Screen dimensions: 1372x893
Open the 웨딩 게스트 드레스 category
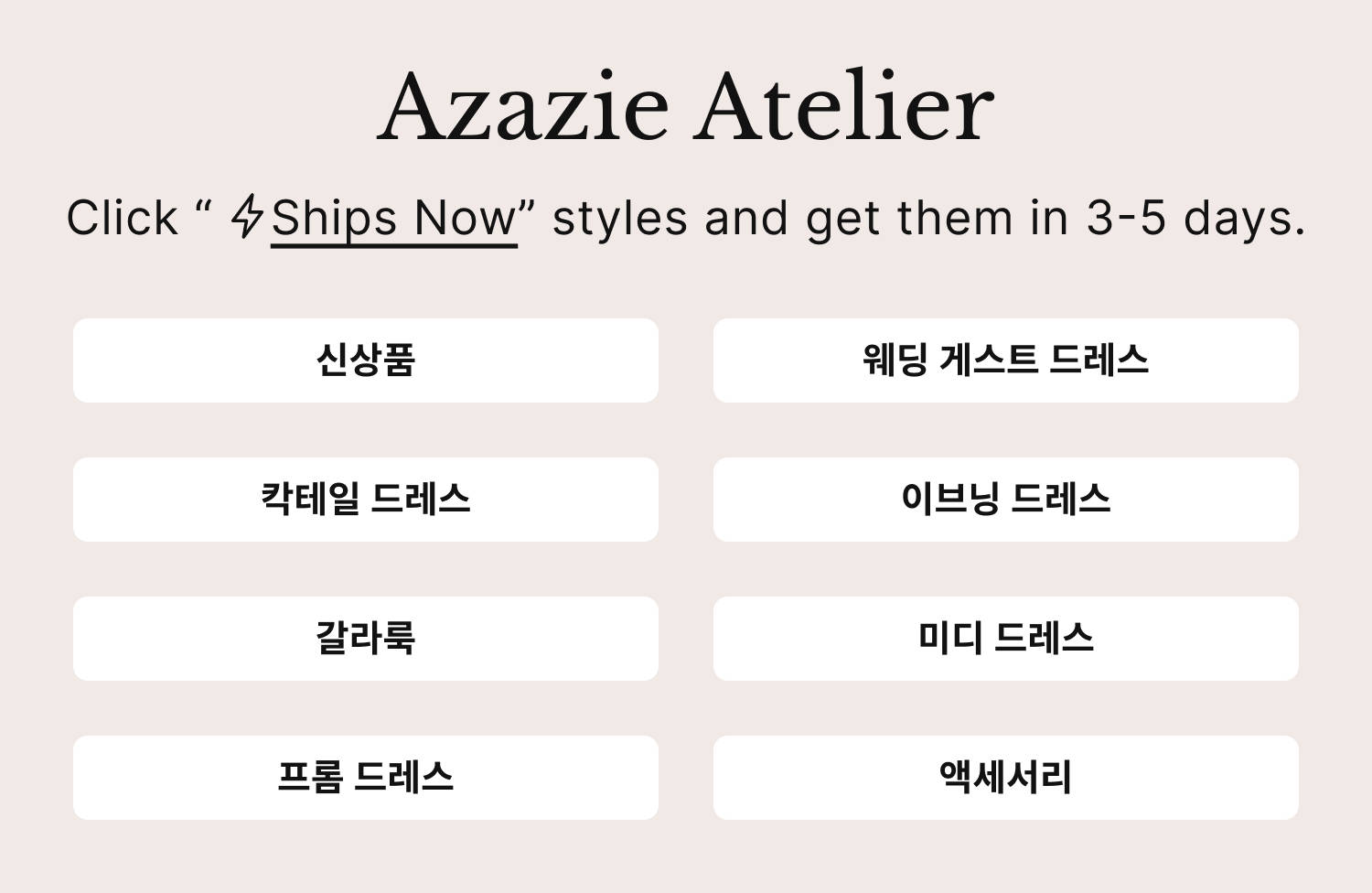(x=1006, y=360)
